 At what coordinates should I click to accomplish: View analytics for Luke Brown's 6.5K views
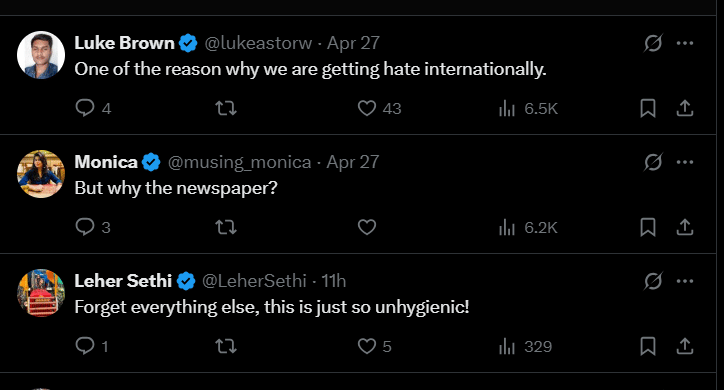coord(528,108)
